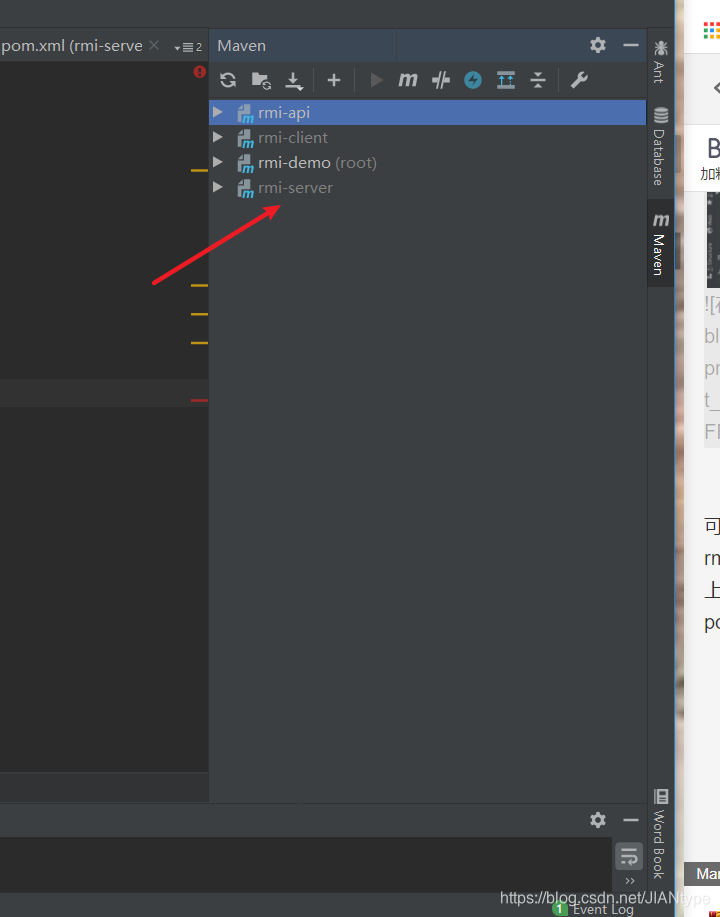Viewport: 720px width, 917px height.
Task: Open Maven settings wrench icon
Action: (579, 80)
